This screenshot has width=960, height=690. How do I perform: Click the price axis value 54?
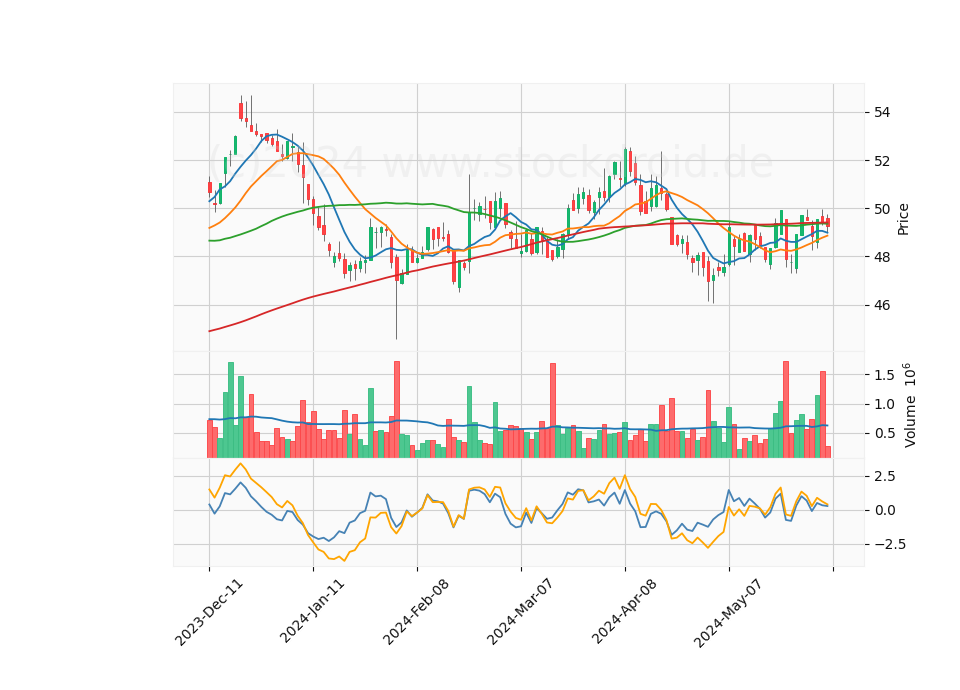882,113
